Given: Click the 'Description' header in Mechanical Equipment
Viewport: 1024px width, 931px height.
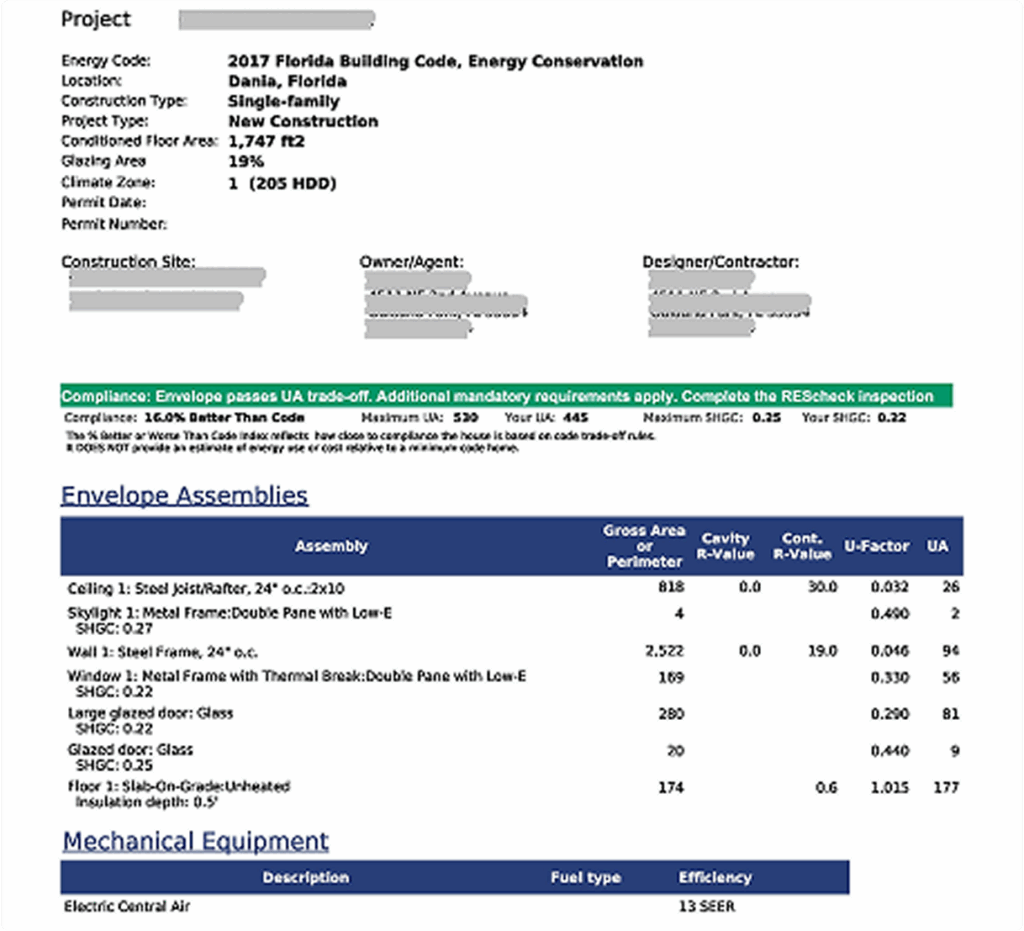Looking at the screenshot, I should coord(306,877).
